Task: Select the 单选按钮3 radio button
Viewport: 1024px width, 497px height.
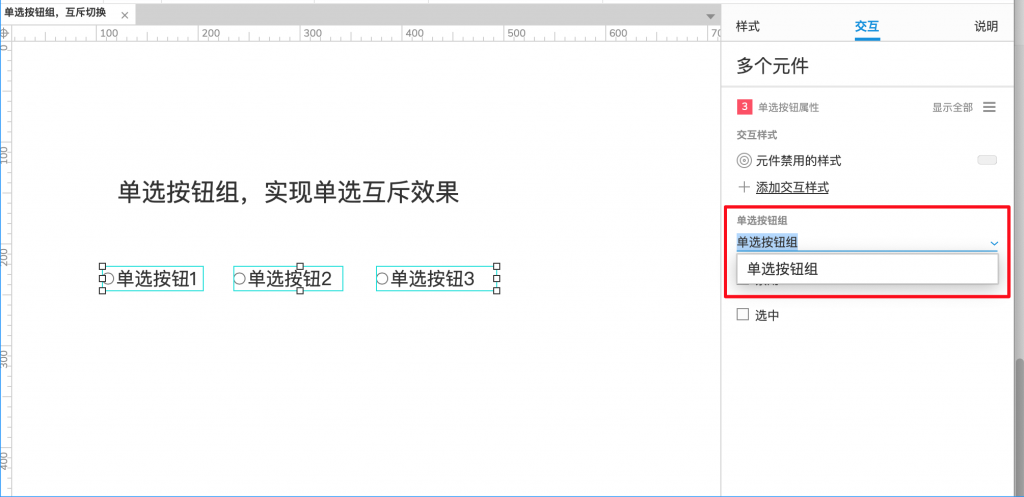Action: click(x=382, y=279)
